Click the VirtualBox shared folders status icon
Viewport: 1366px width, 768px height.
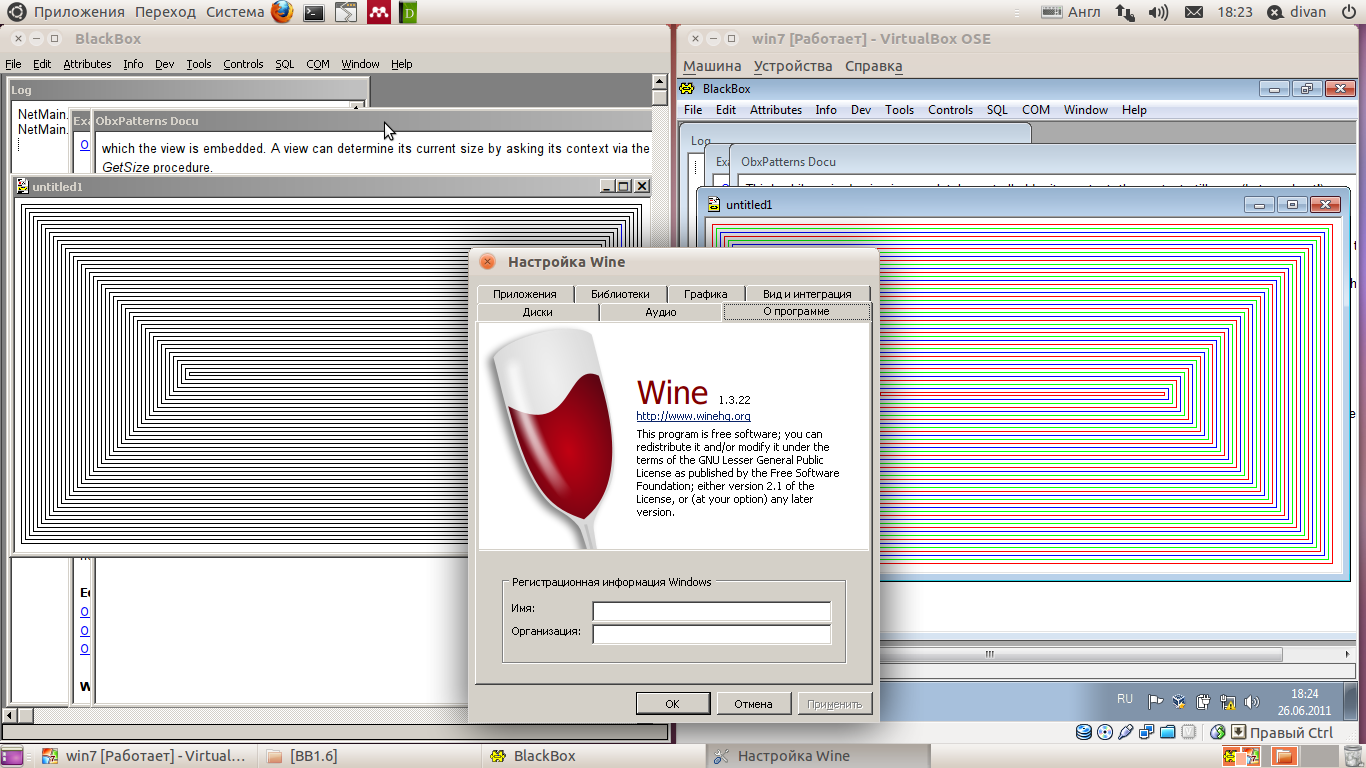[1166, 732]
